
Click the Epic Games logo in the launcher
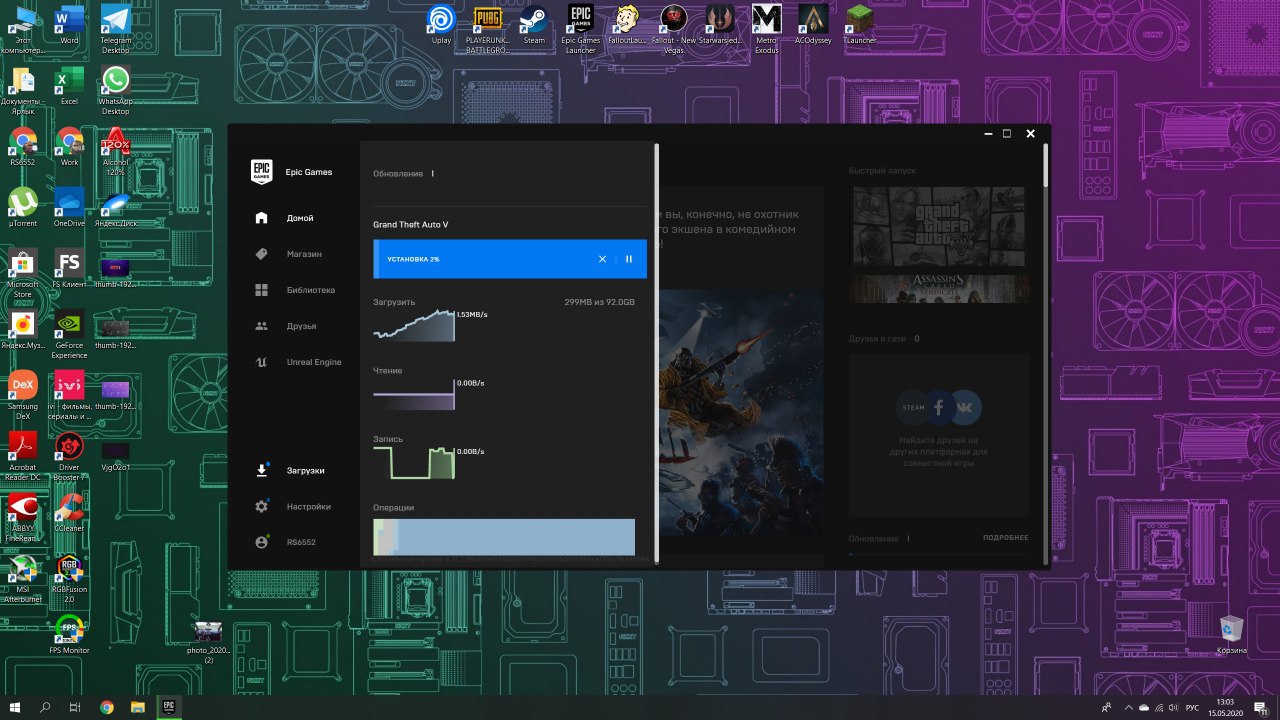(x=261, y=172)
